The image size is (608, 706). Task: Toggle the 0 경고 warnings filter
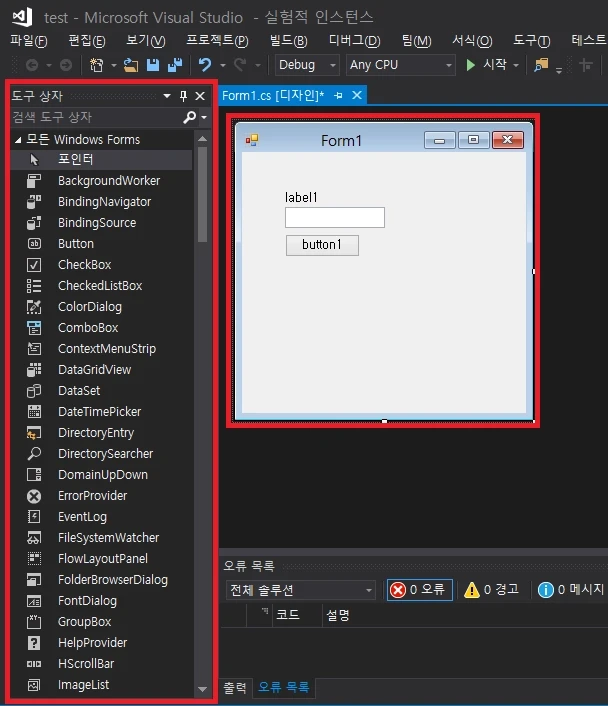point(492,590)
